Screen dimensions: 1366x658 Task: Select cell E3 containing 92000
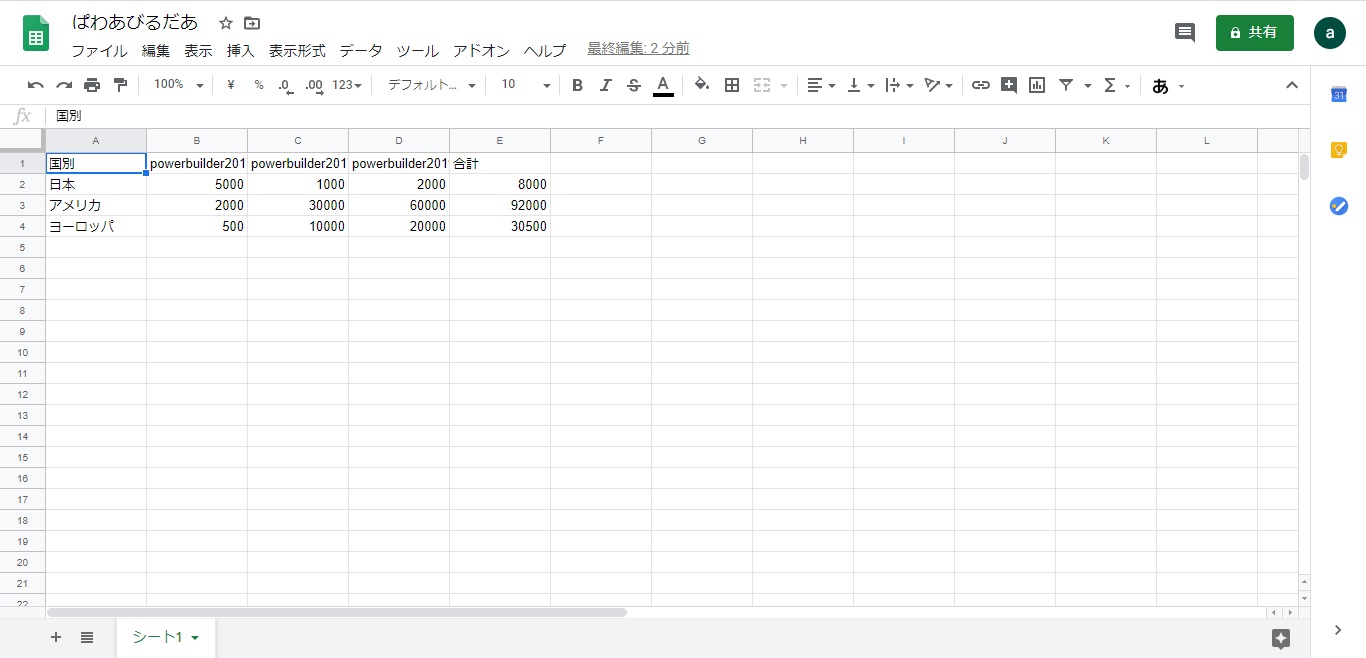(x=500, y=205)
